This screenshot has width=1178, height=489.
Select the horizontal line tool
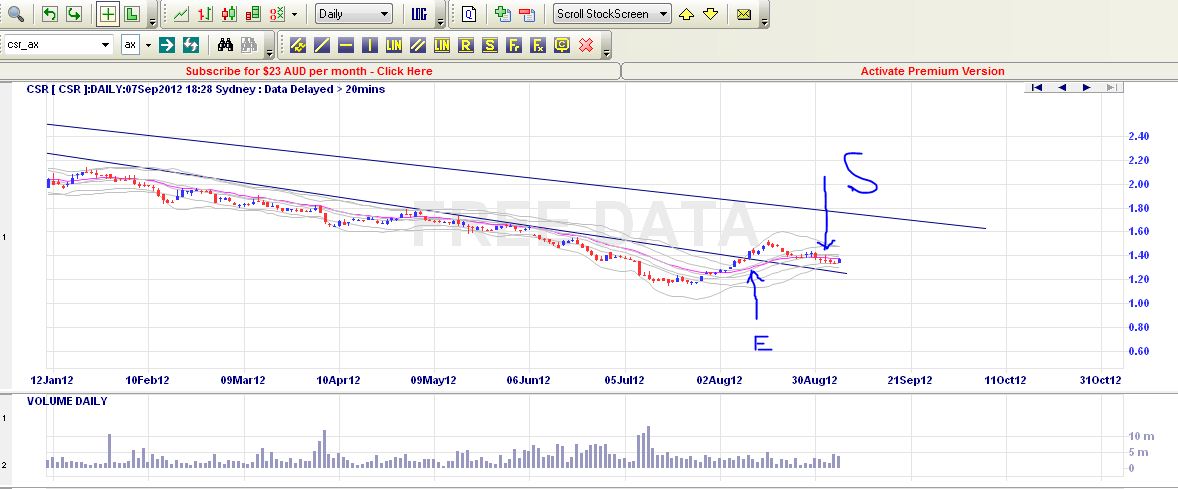(346, 45)
